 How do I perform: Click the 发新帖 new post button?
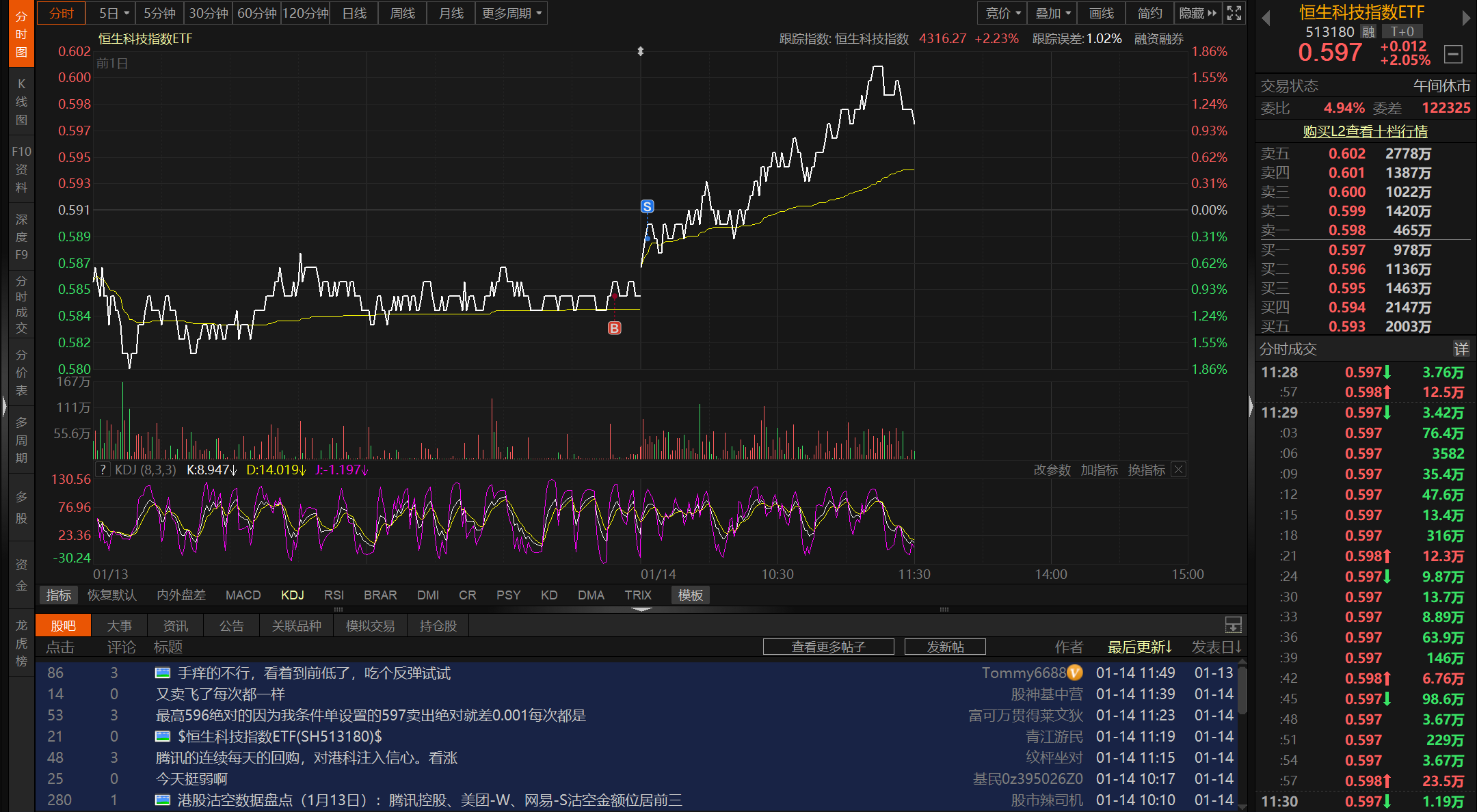(x=945, y=647)
